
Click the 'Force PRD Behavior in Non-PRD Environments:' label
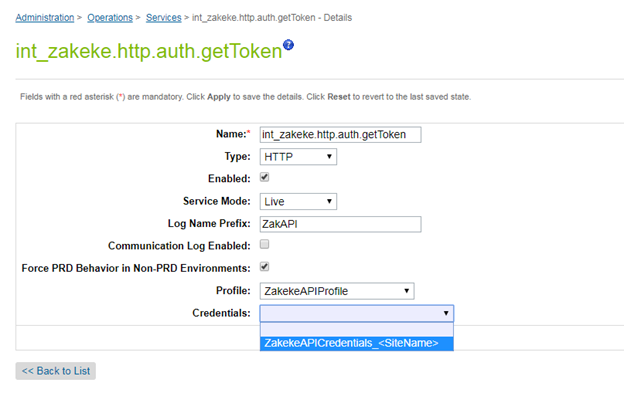click(x=136, y=268)
